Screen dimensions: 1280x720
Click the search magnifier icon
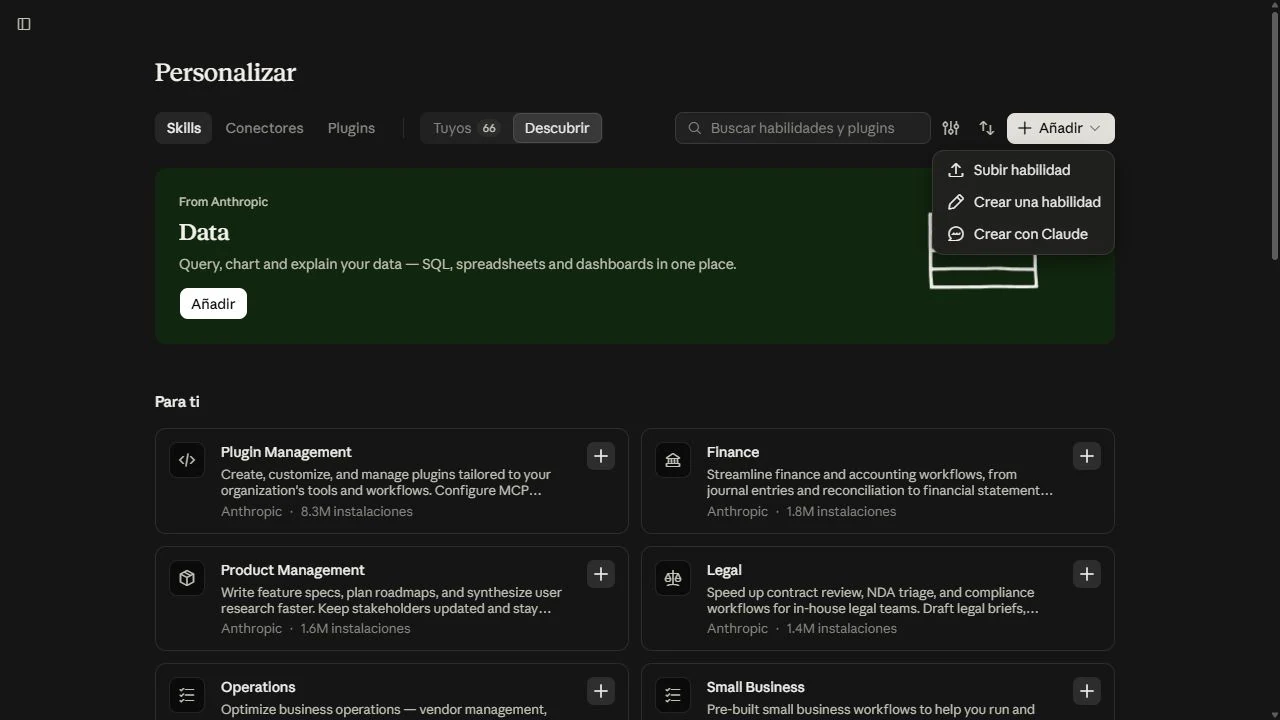pos(695,128)
